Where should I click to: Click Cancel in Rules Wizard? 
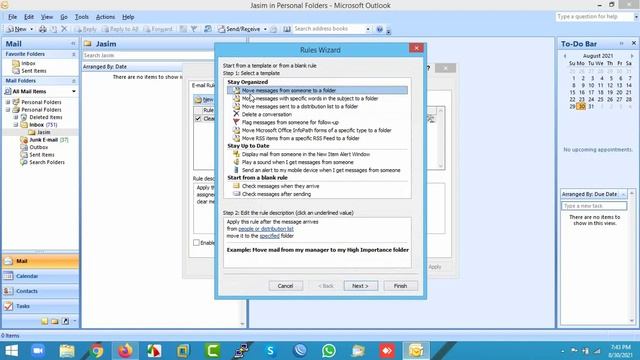pos(285,286)
